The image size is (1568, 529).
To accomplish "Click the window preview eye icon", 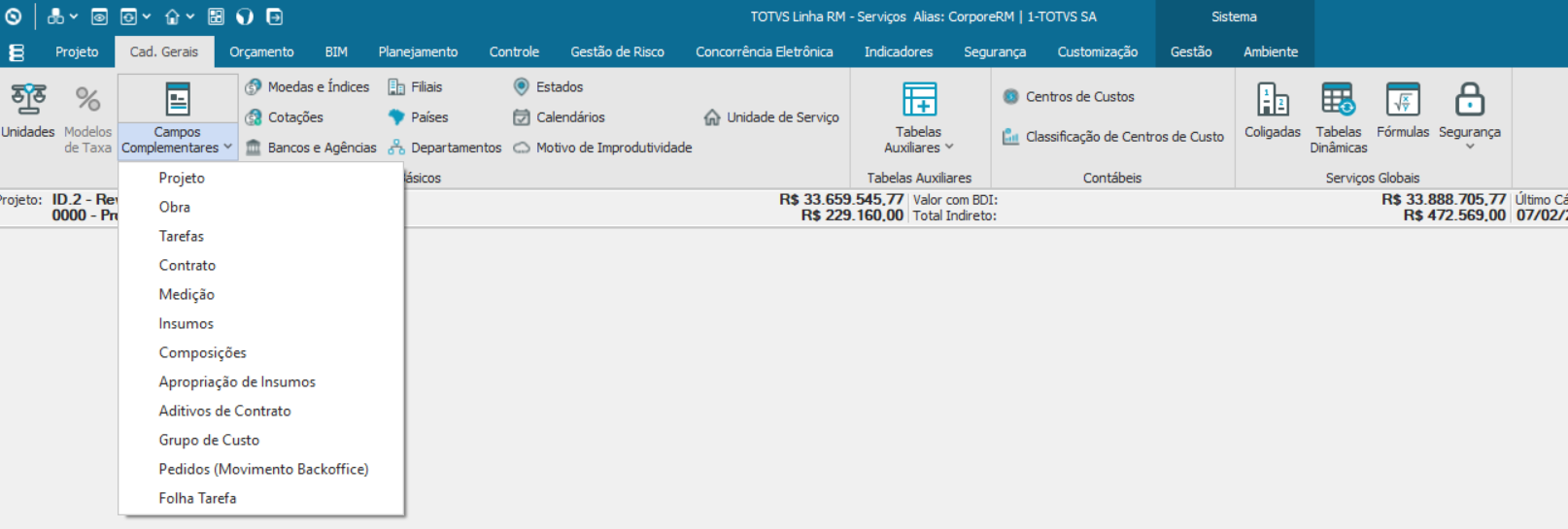I will click(x=99, y=17).
